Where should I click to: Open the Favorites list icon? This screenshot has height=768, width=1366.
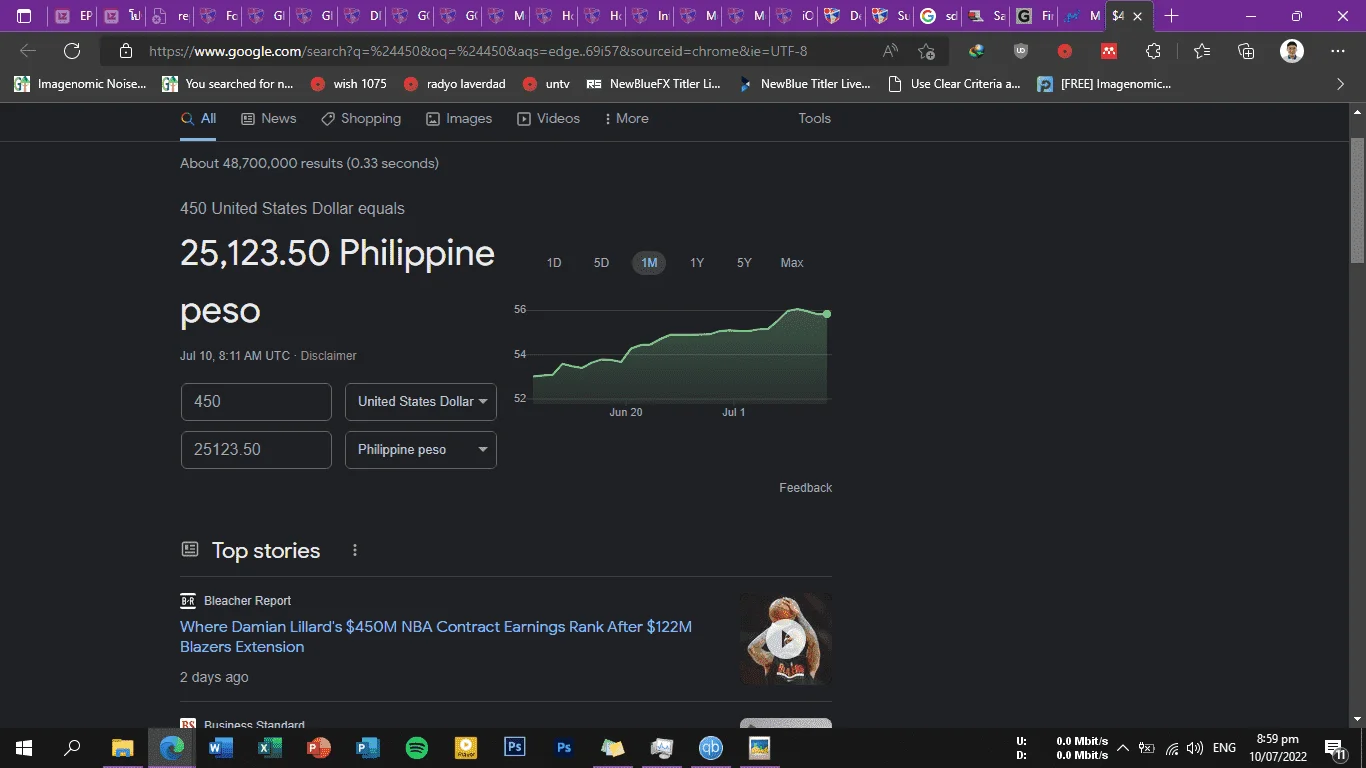click(1201, 51)
